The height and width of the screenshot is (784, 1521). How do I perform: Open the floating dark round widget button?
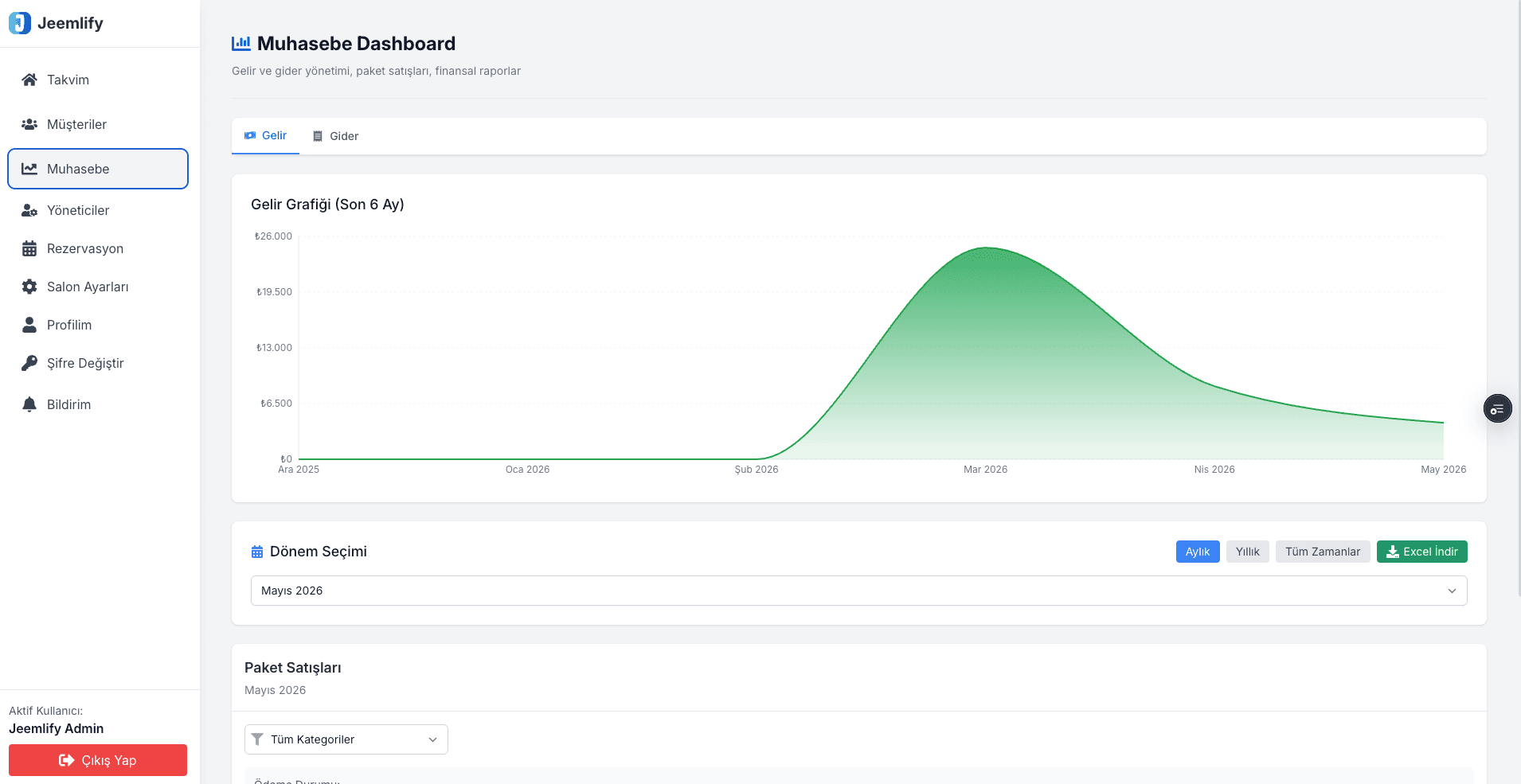tap(1497, 409)
